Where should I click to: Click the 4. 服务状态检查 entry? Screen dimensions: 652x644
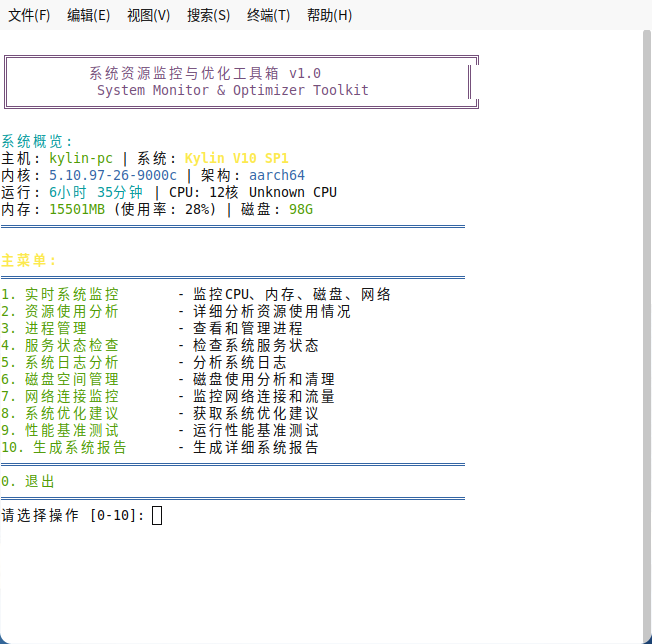tap(60, 345)
